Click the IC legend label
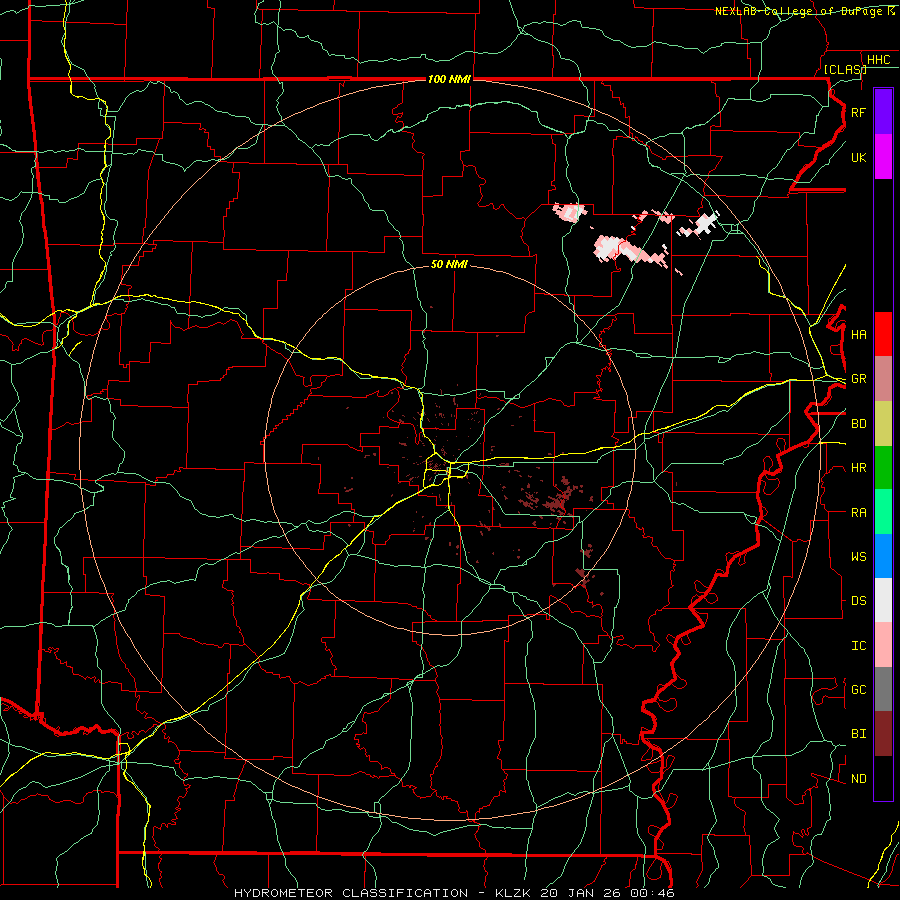Viewport: 900px width, 900px height. [x=858, y=646]
